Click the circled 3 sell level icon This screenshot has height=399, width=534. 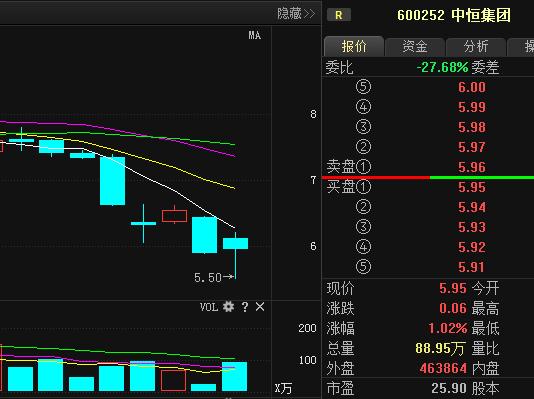[363, 127]
